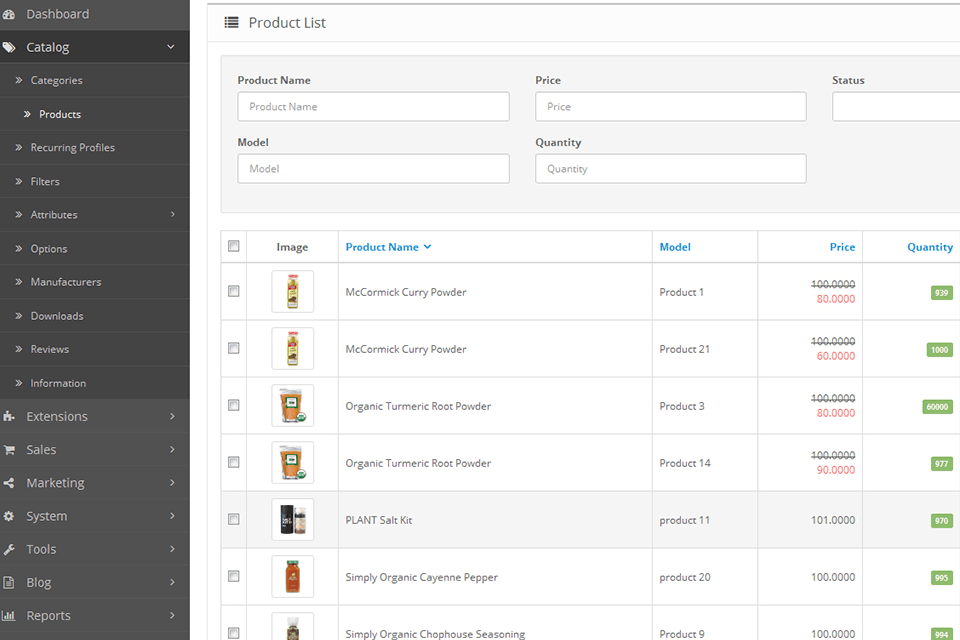Viewport: 960px width, 640px height.
Task: Click the Marketing share icon
Action: [9, 483]
